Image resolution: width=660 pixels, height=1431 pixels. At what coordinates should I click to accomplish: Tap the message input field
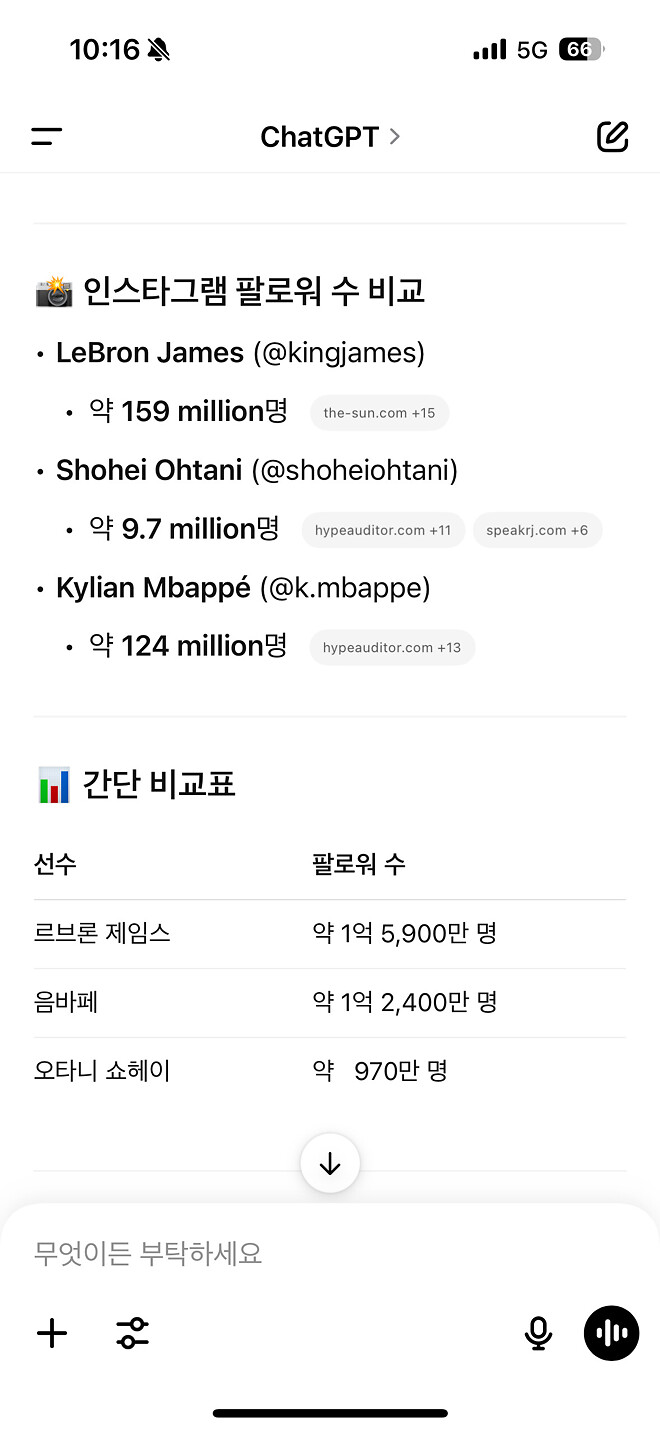pos(300,1253)
